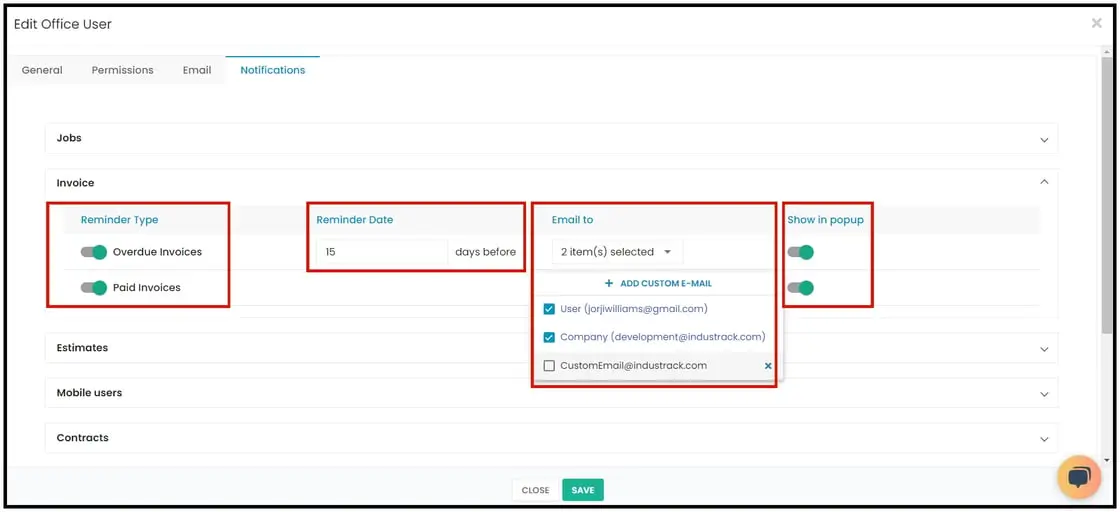
Task: Go to the Email tab
Action: [x=196, y=70]
